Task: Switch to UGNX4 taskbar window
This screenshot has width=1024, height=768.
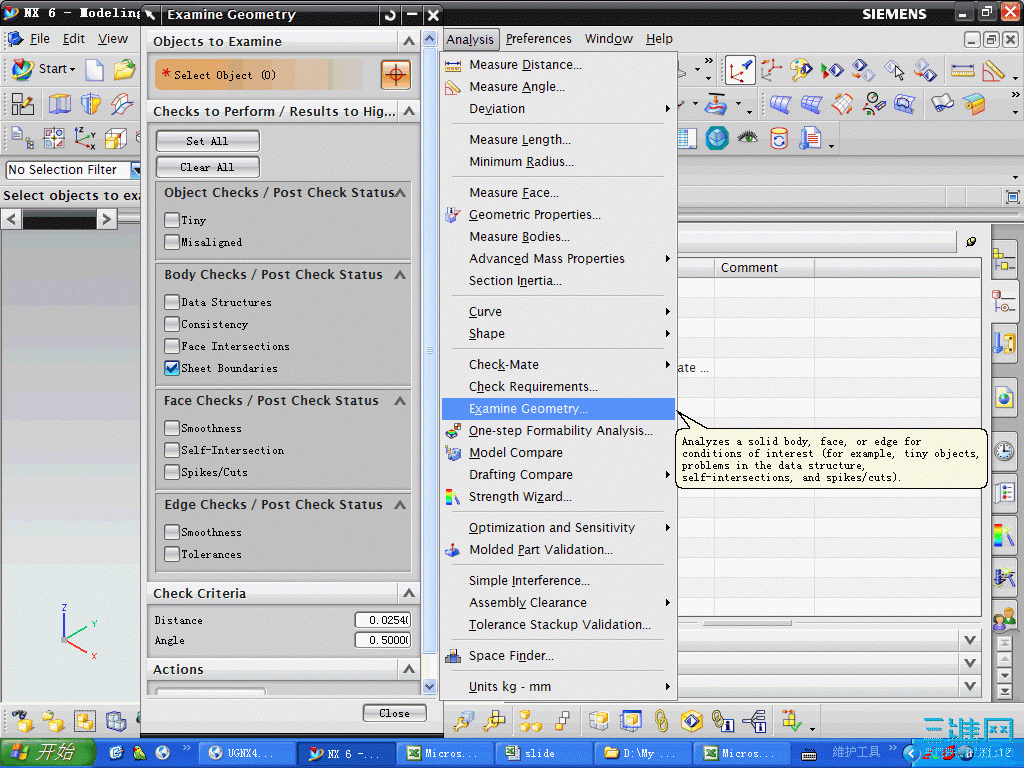Action: (x=246, y=753)
